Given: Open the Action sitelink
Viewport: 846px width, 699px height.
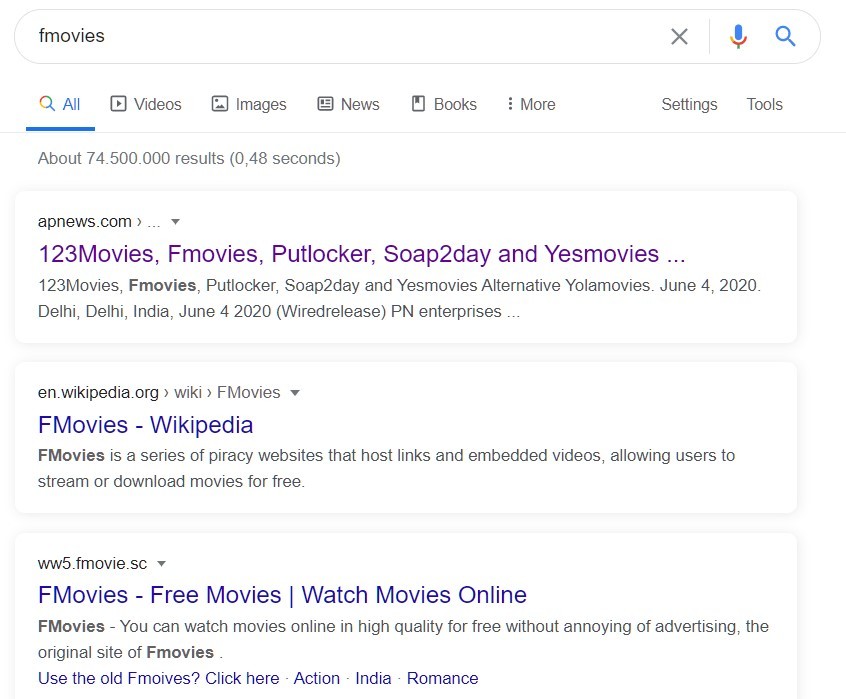Looking at the screenshot, I should (x=317, y=678).
